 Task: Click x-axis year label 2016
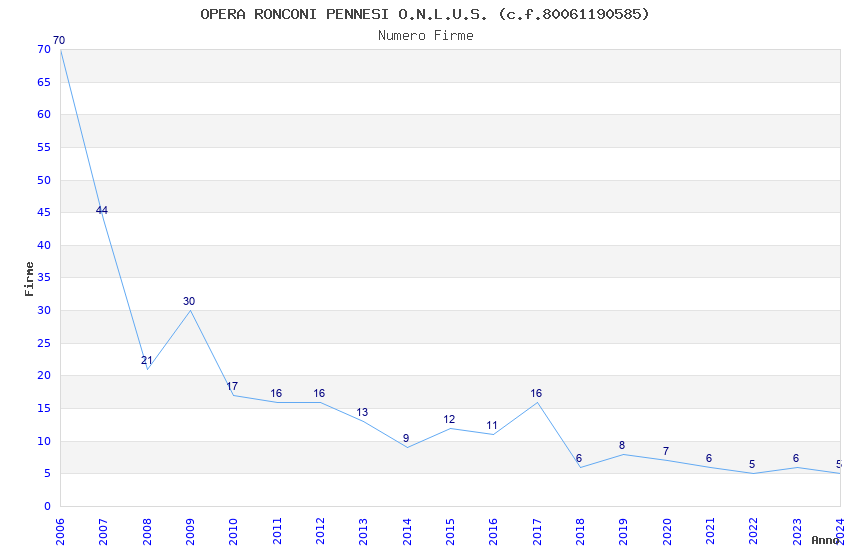point(494,532)
